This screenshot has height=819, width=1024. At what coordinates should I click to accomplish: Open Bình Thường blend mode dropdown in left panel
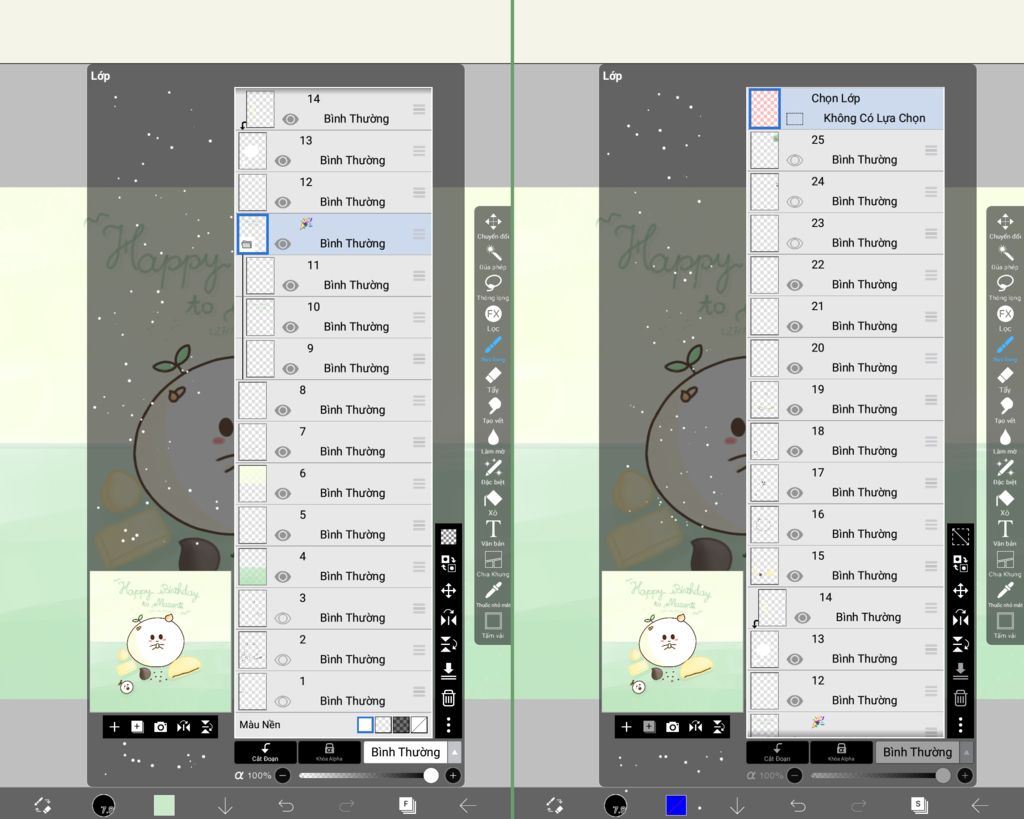(406, 752)
